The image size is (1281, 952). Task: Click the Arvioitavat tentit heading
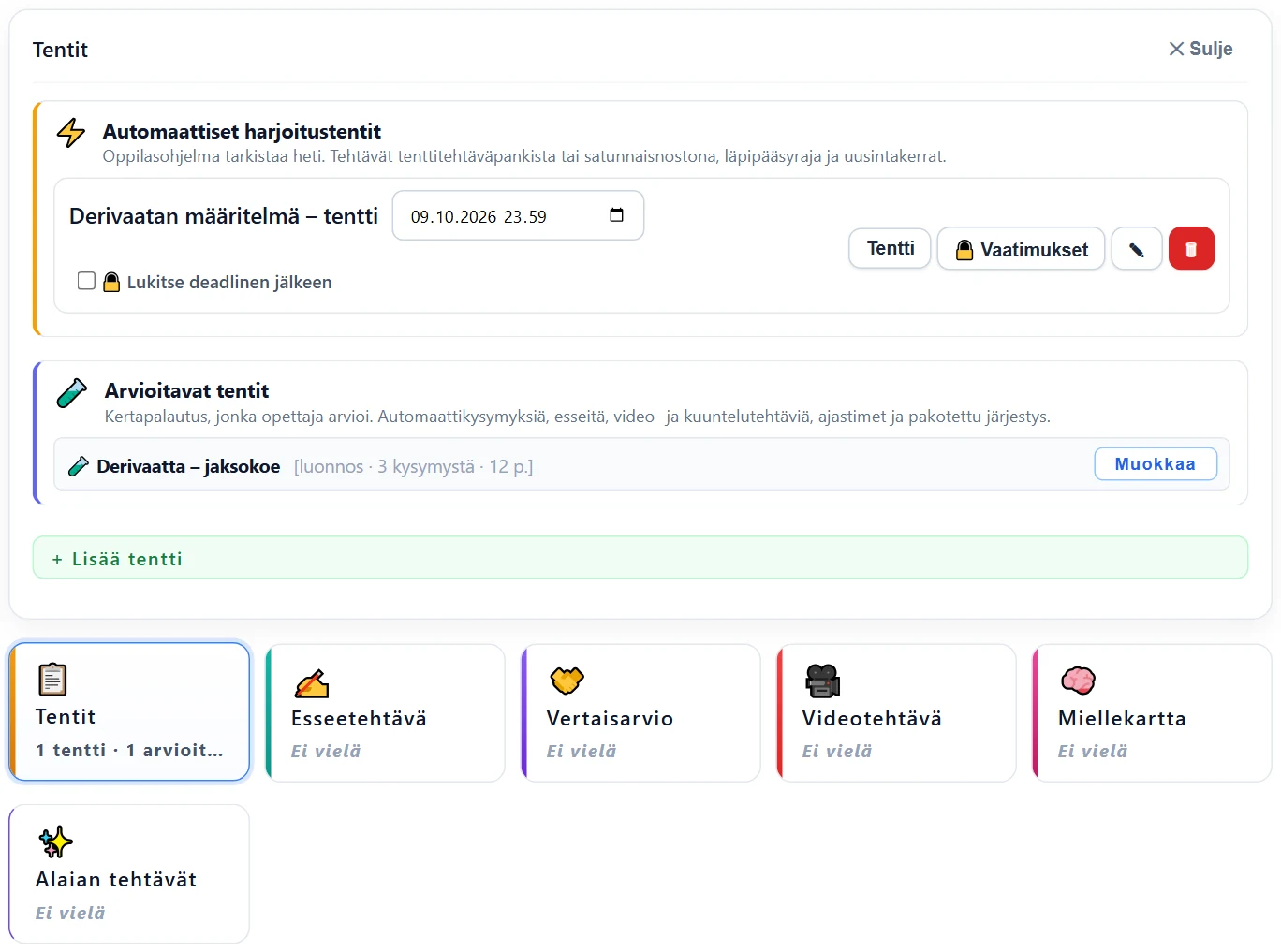click(x=186, y=390)
